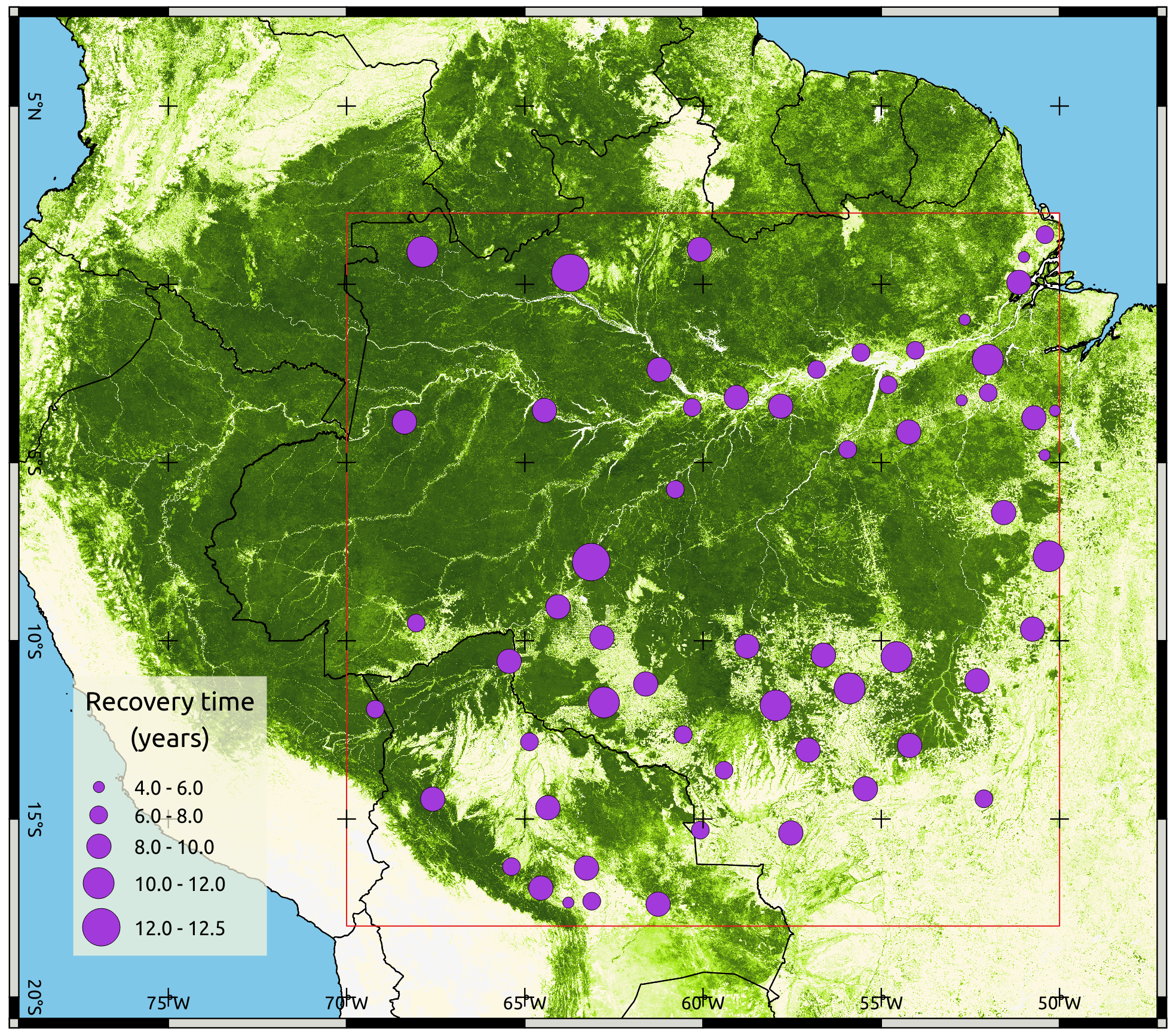
Task: Click the legend circle beside 6.0 - 8.0
Action: [x=99, y=815]
